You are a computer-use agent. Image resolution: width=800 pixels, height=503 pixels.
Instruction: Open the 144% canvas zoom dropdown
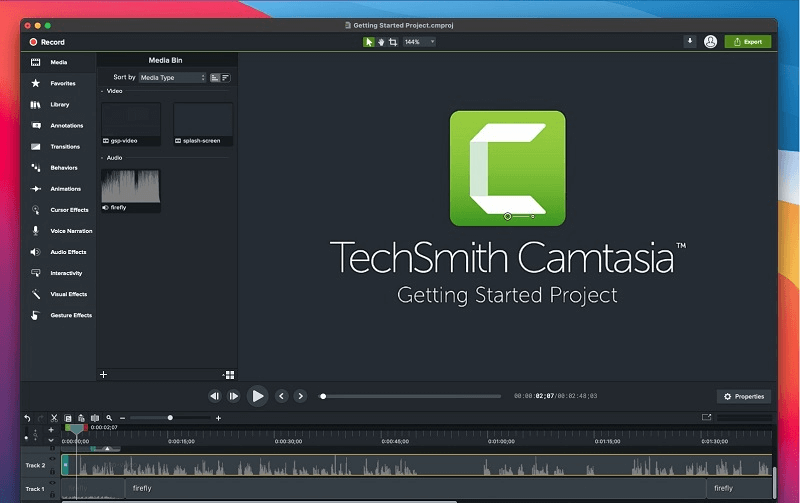tap(419, 42)
